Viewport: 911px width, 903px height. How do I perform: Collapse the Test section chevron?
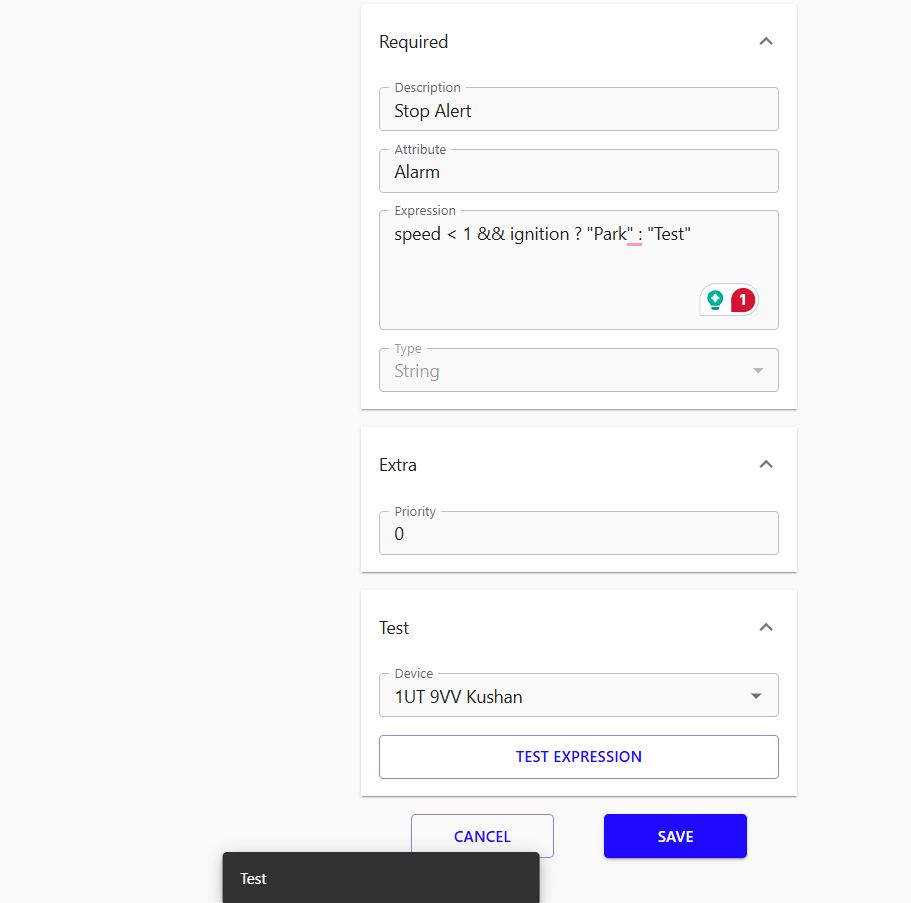point(766,628)
